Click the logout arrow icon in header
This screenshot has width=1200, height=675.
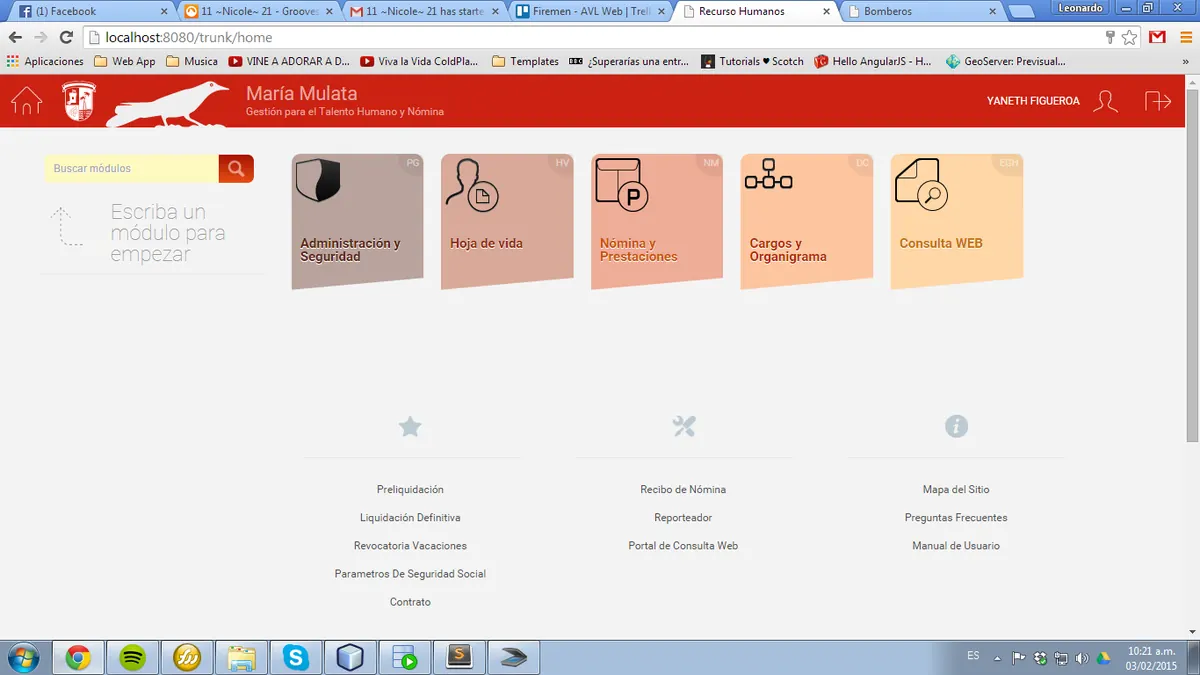(x=1158, y=101)
